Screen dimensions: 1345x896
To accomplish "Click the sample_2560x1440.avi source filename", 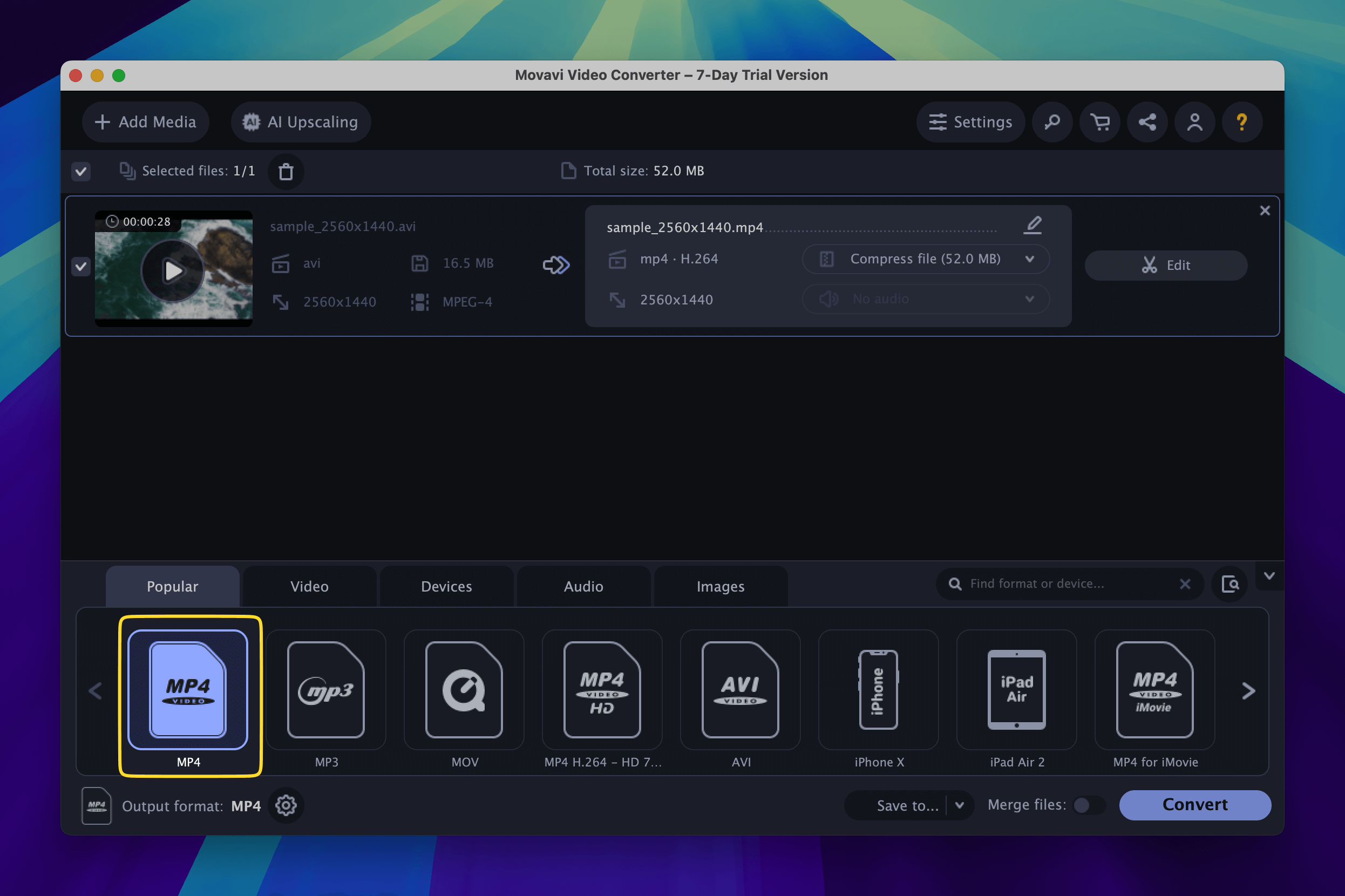I will pos(343,226).
